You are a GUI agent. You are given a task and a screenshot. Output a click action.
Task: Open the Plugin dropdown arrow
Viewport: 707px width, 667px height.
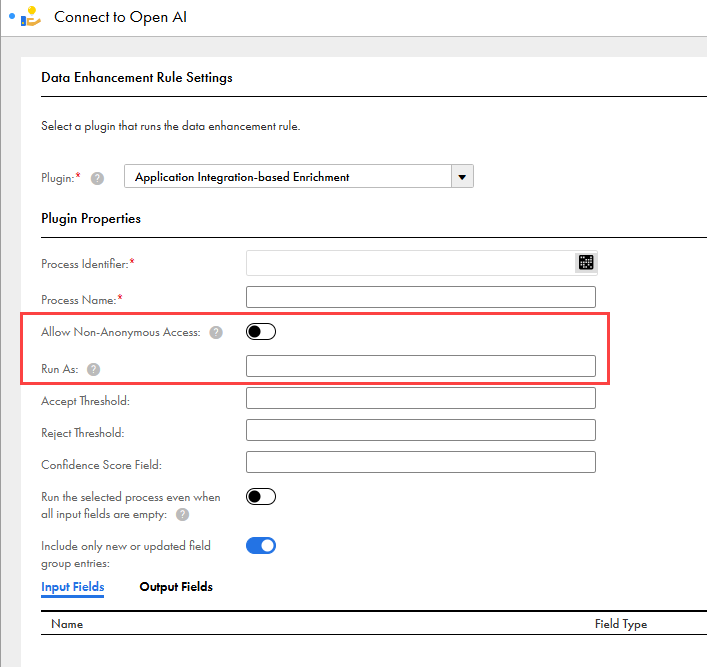click(x=462, y=177)
